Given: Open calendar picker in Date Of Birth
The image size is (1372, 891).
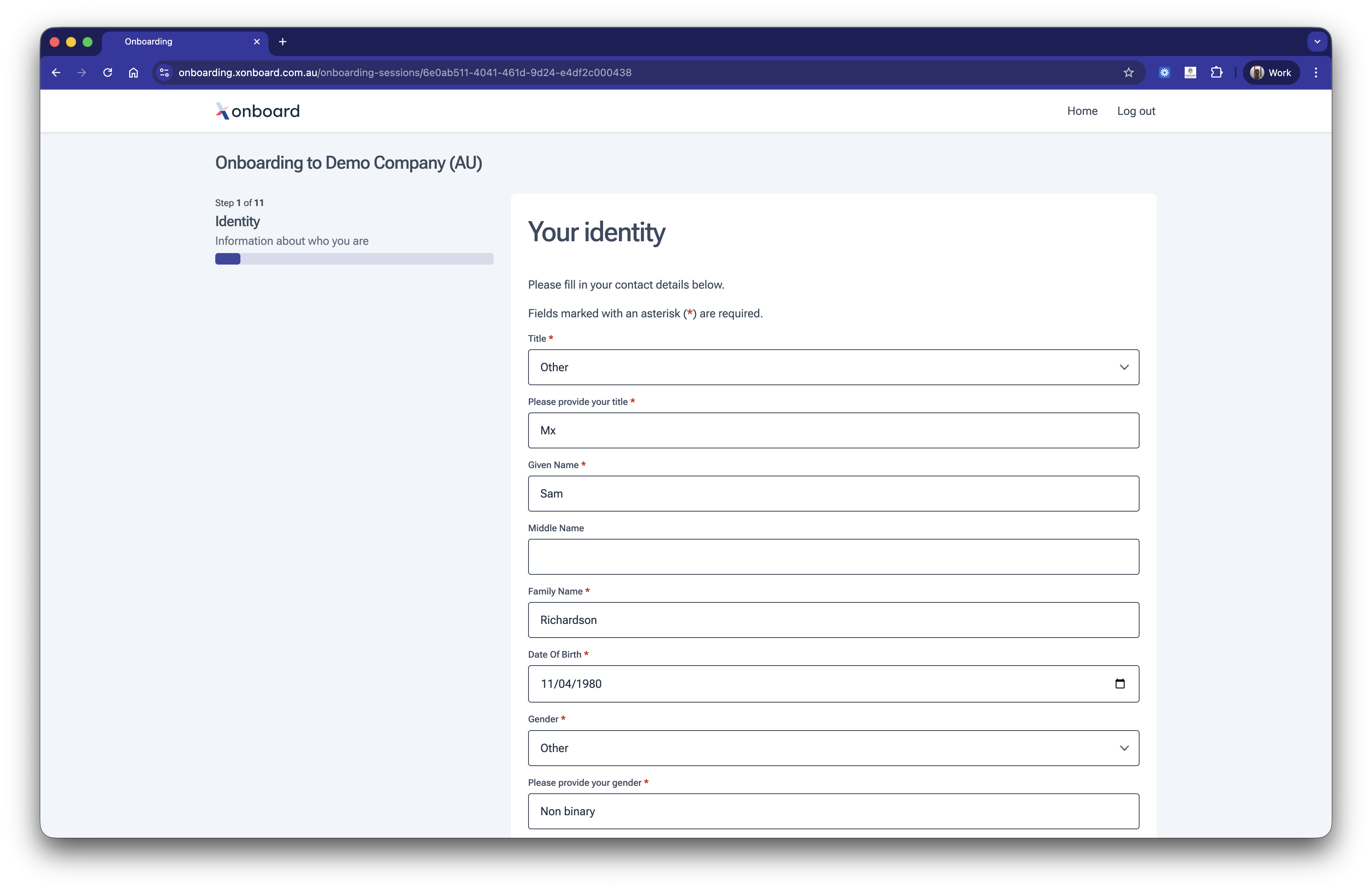Looking at the screenshot, I should pos(1119,684).
